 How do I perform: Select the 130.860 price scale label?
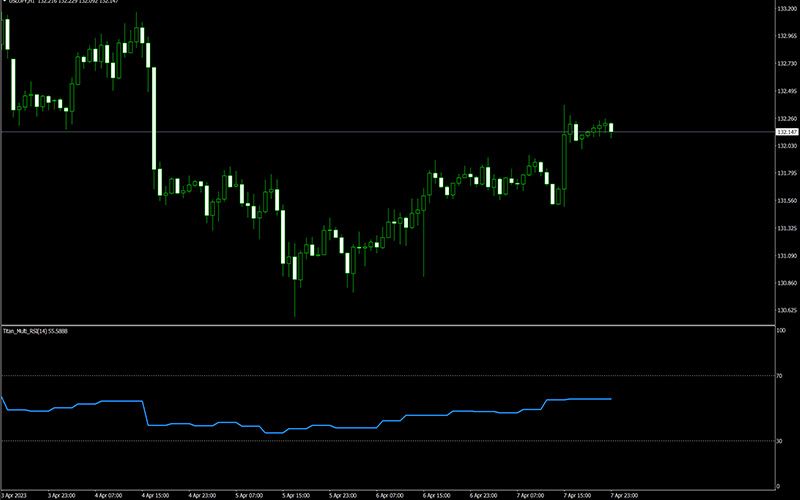click(787, 283)
